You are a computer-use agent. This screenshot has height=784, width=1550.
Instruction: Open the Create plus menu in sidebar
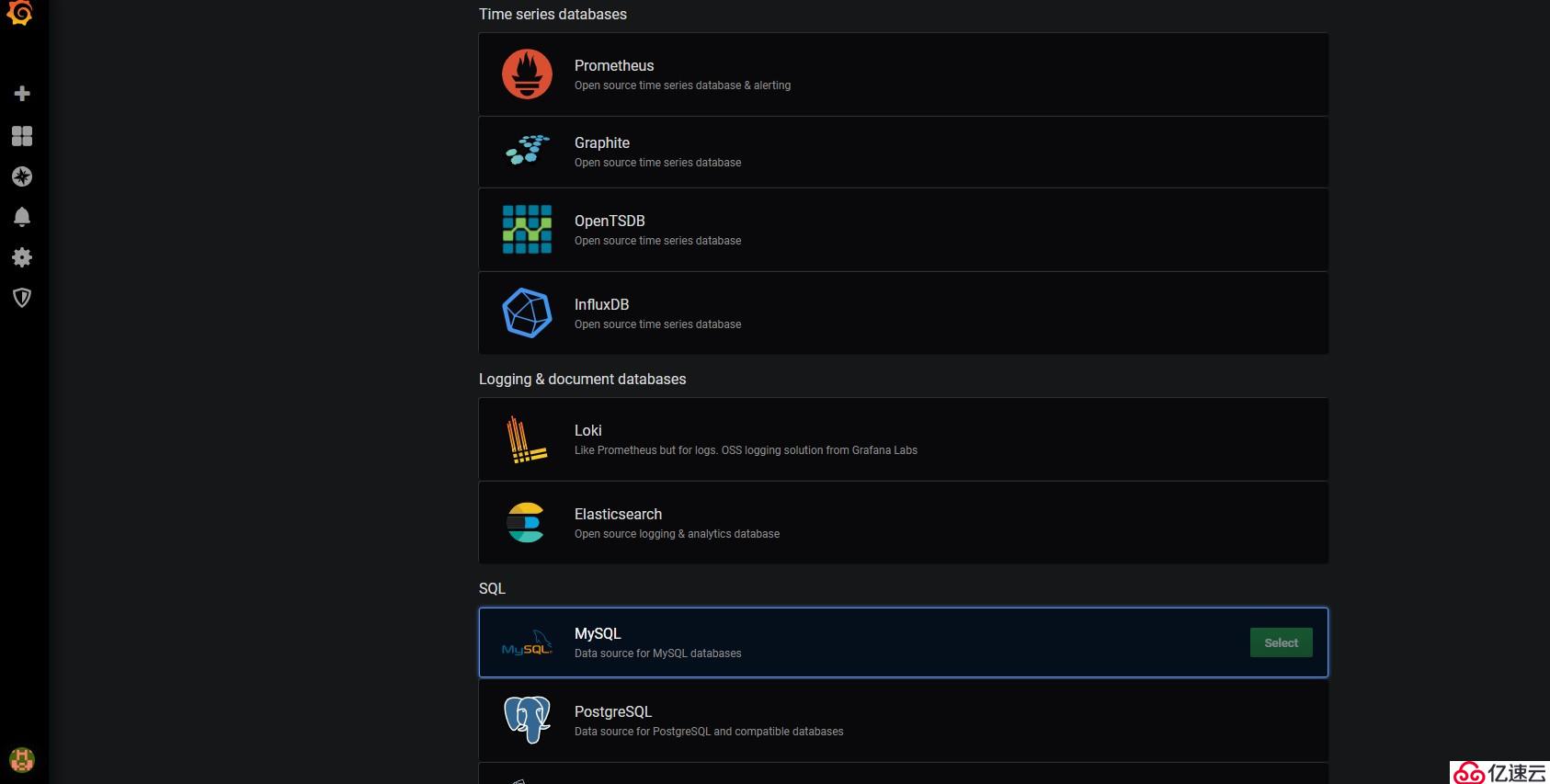[22, 94]
